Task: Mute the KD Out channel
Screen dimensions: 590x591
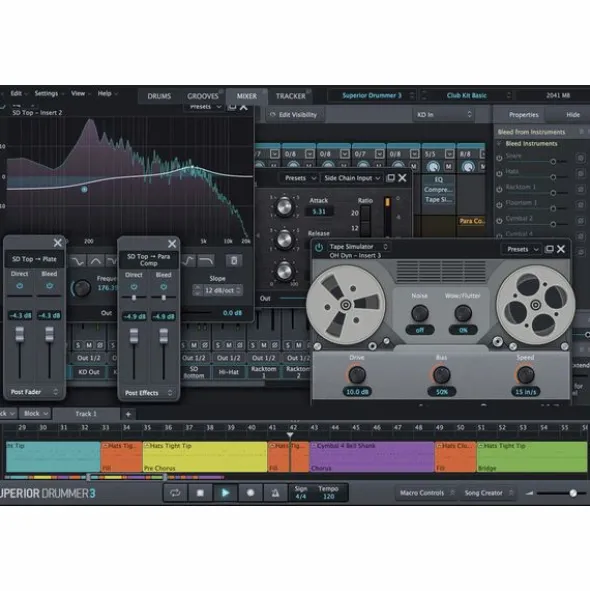Action: click(89, 345)
